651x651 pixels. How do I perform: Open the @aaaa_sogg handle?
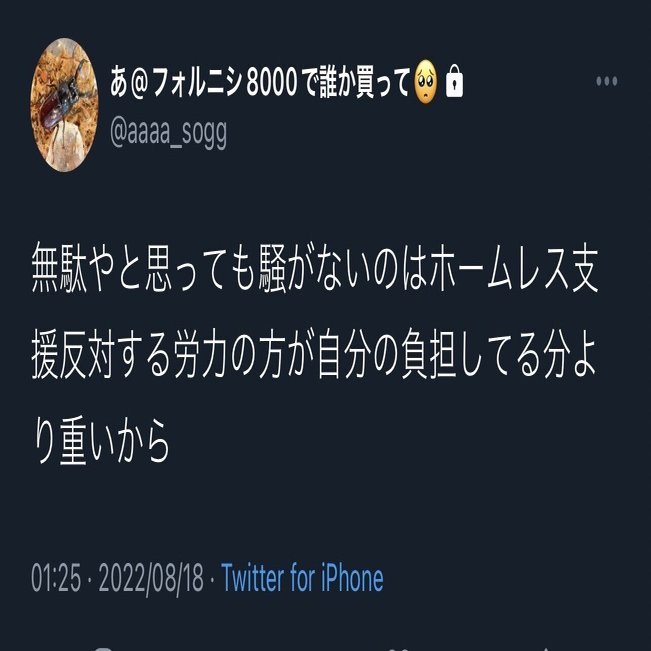pos(169,133)
